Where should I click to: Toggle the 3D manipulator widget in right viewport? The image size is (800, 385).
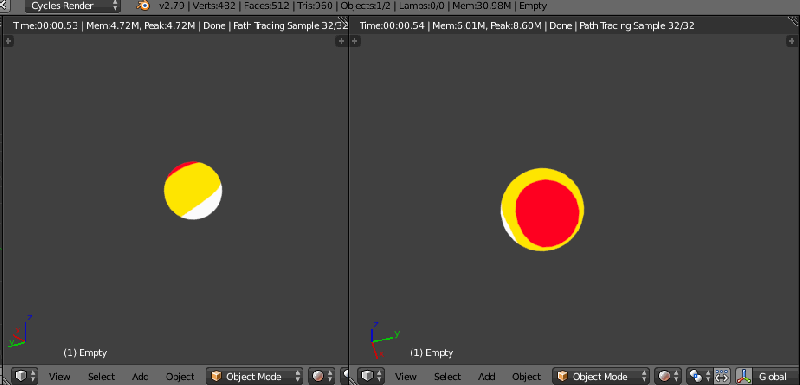[743, 376]
